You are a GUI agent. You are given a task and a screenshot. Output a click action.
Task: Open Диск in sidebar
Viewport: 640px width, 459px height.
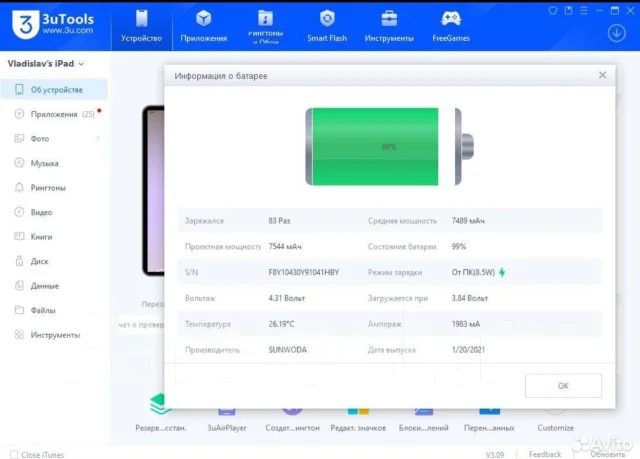click(54, 261)
